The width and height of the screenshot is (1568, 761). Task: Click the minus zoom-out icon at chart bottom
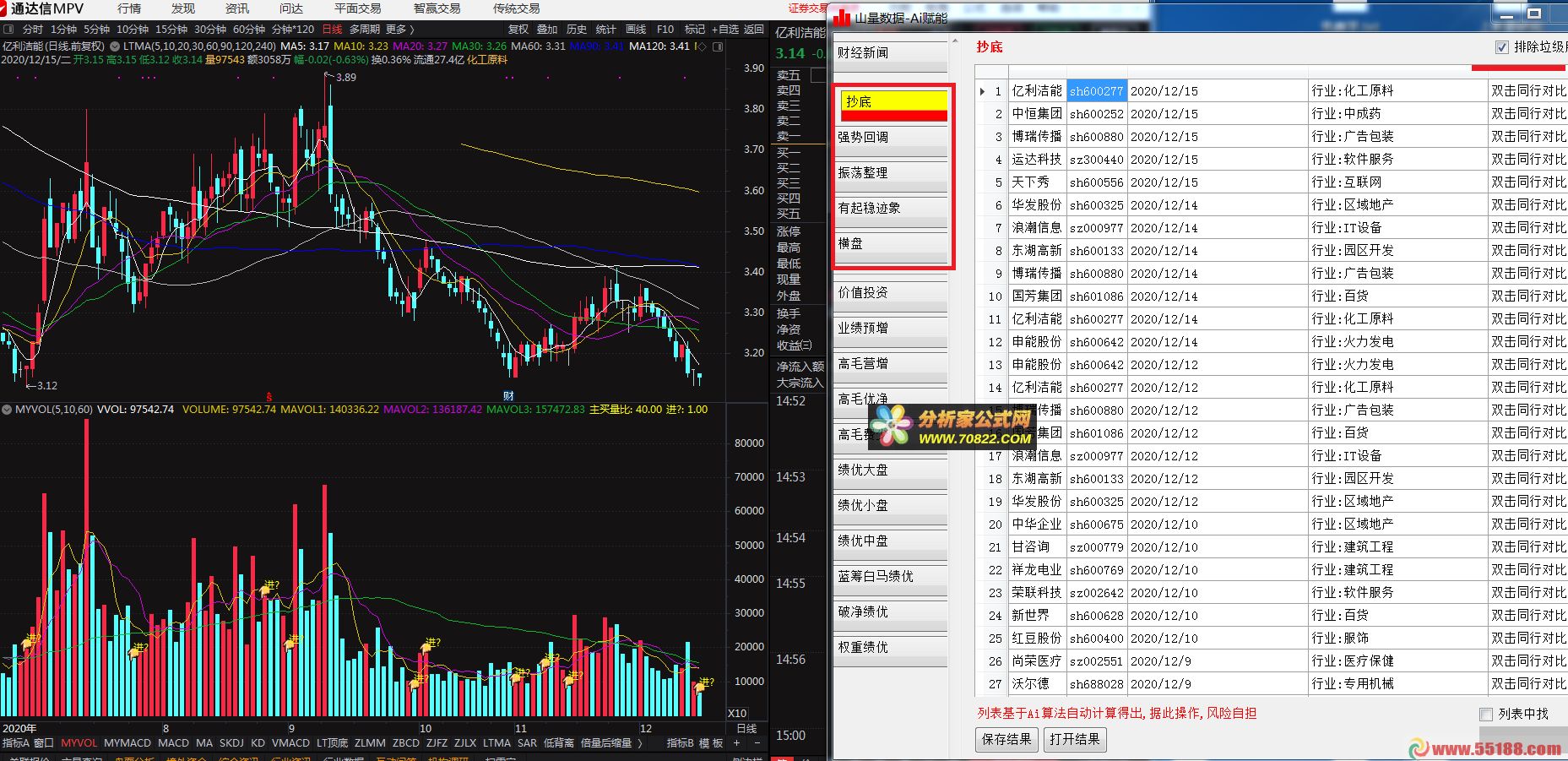pos(757,743)
